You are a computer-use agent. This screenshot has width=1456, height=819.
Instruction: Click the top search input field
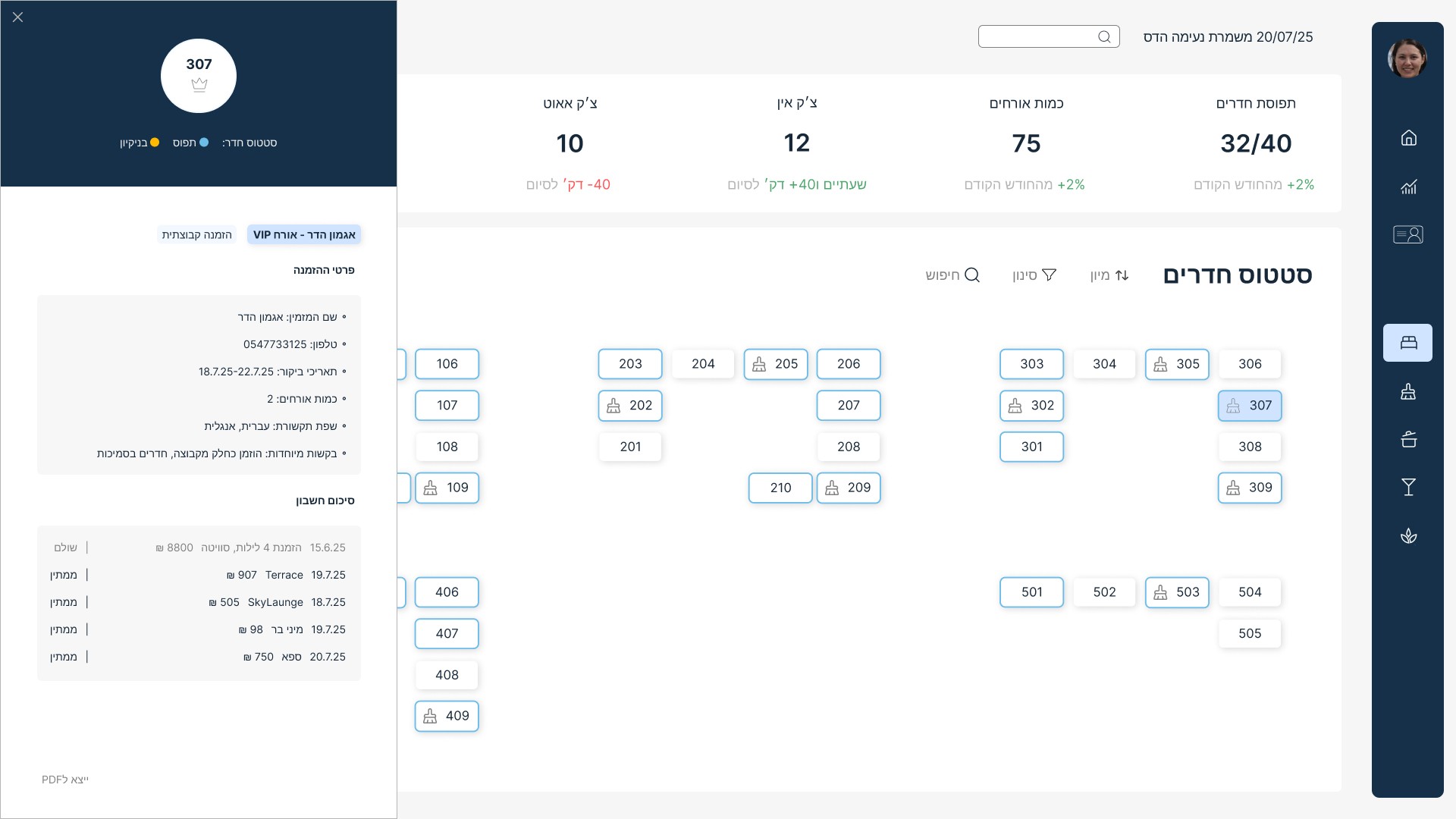(1037, 36)
